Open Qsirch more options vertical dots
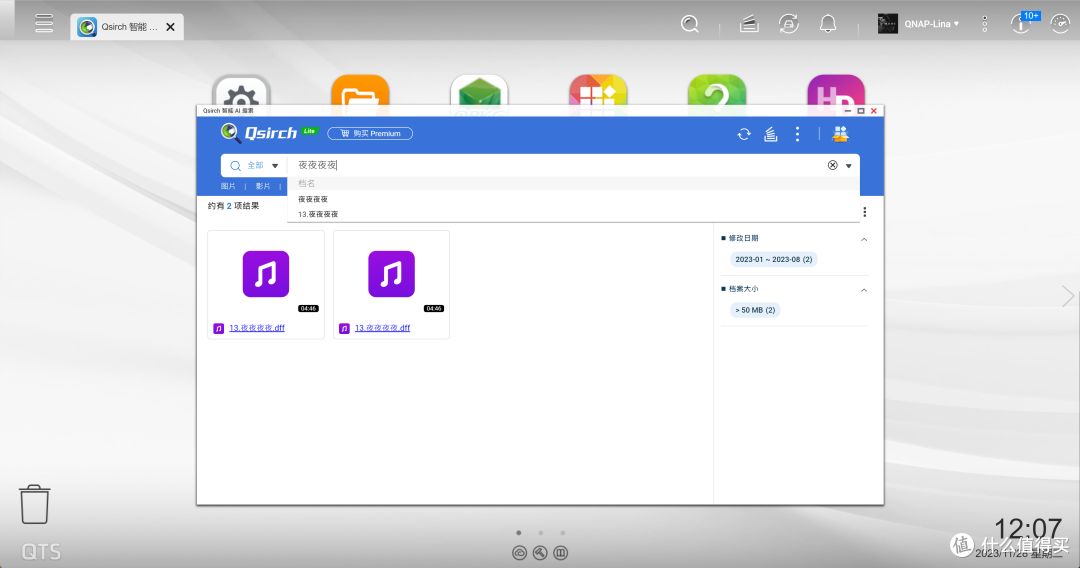 pos(798,134)
